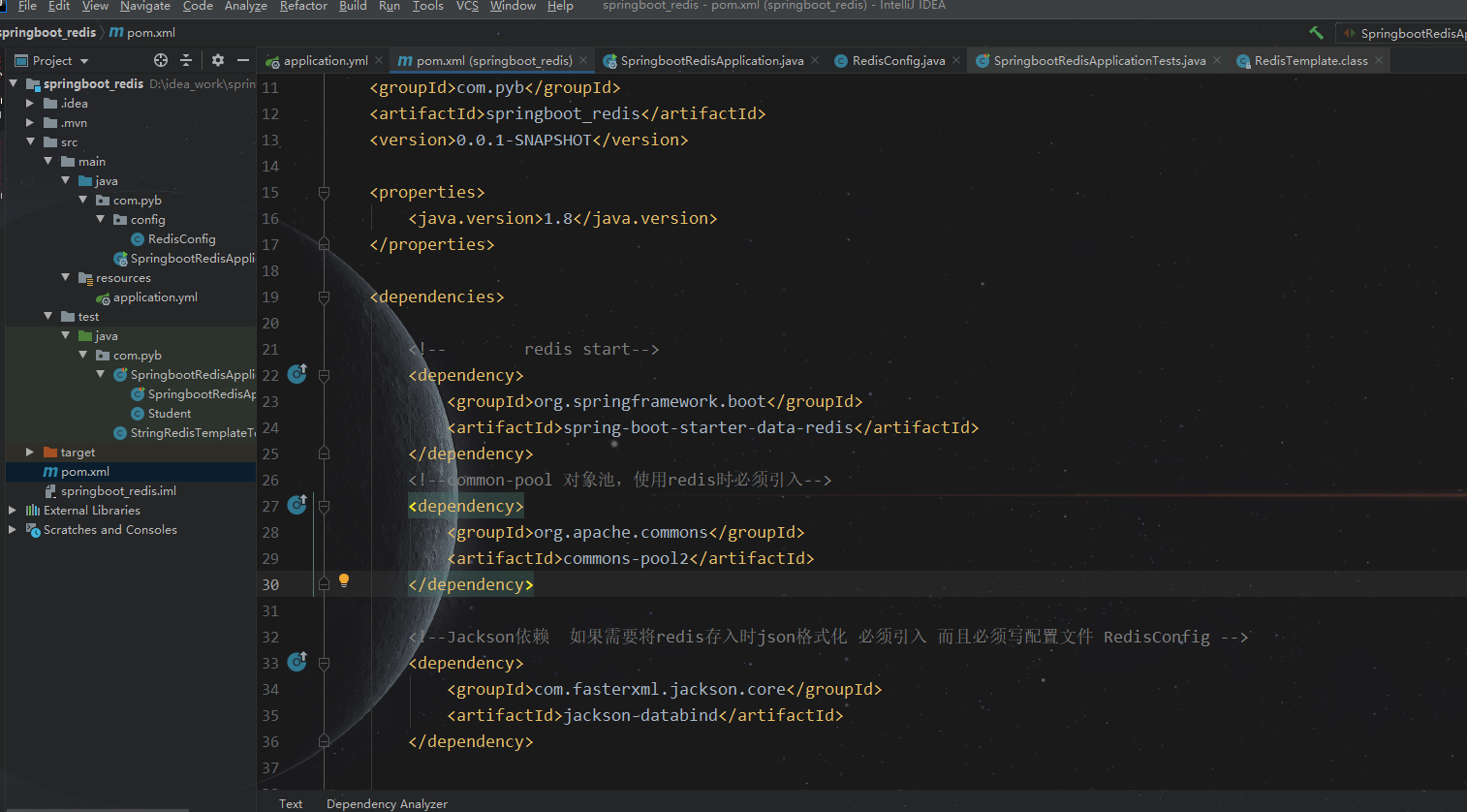Click the spring-boot-starter-data-redis artifactId line
This screenshot has height=812, width=1467.
coord(713,427)
